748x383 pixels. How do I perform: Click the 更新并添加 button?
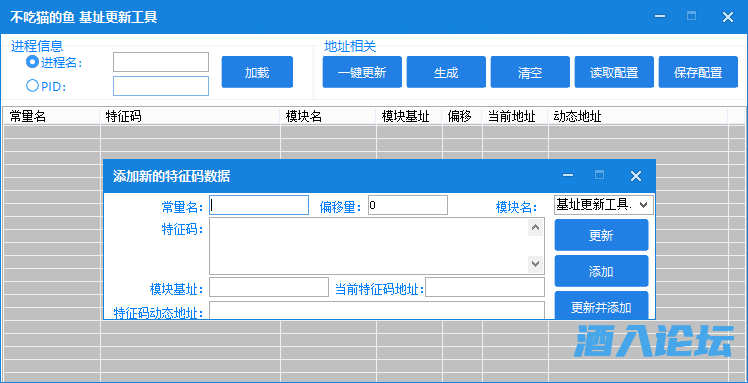coord(601,305)
